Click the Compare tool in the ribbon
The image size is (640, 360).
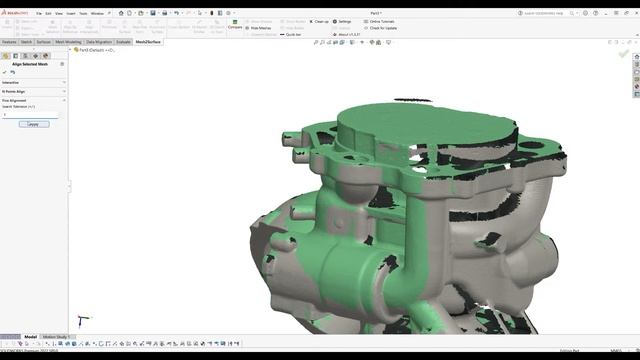pyautogui.click(x=235, y=24)
